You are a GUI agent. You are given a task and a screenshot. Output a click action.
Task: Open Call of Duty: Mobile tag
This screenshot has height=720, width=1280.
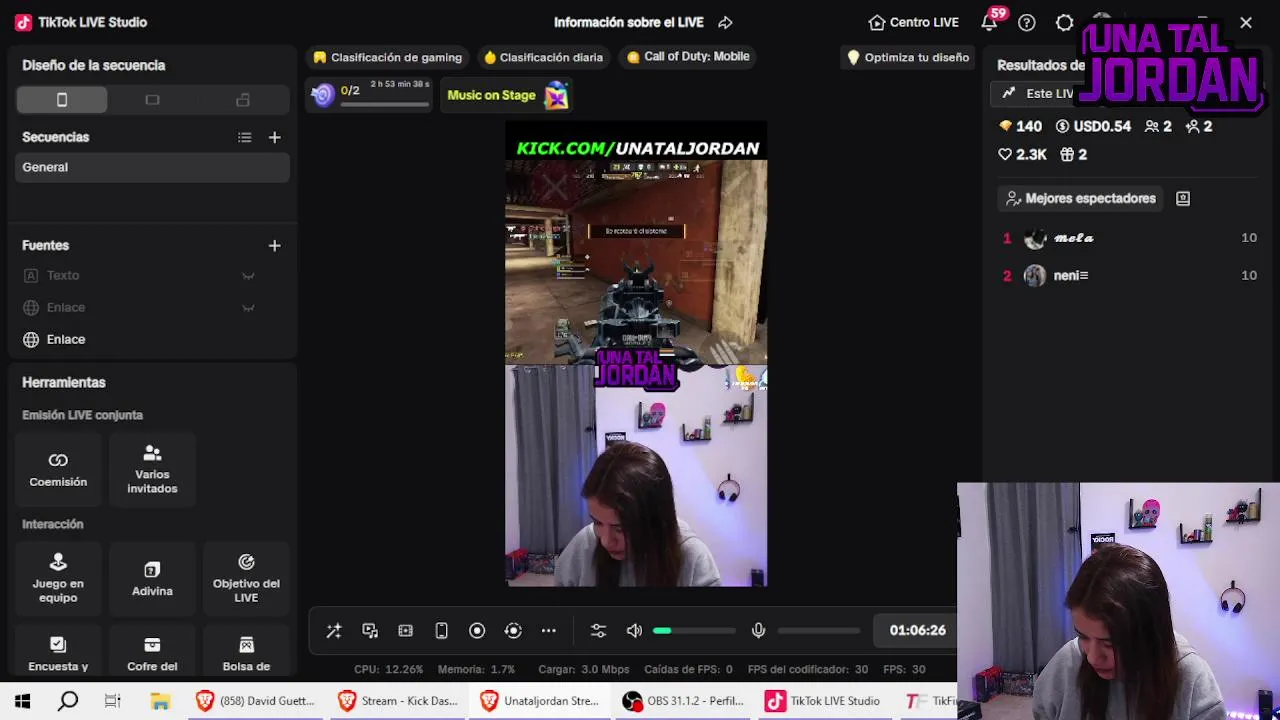[688, 57]
